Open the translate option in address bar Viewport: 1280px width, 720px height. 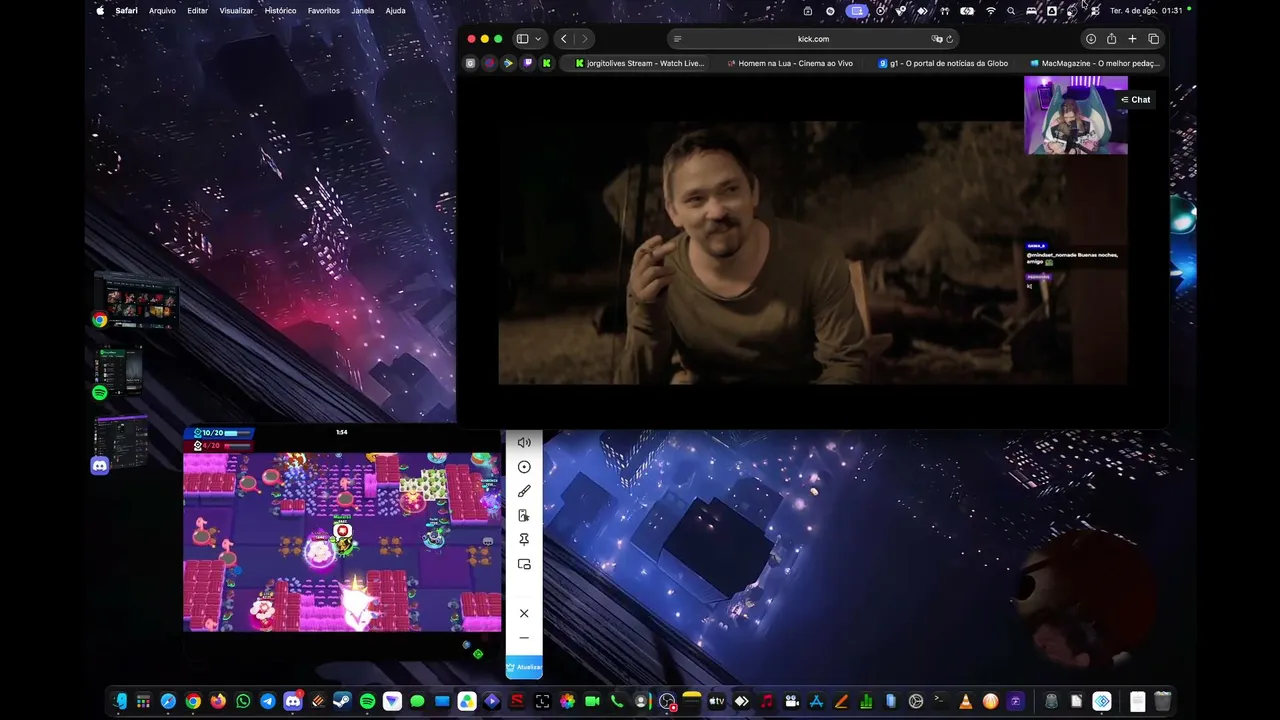pyautogui.click(x=936, y=39)
